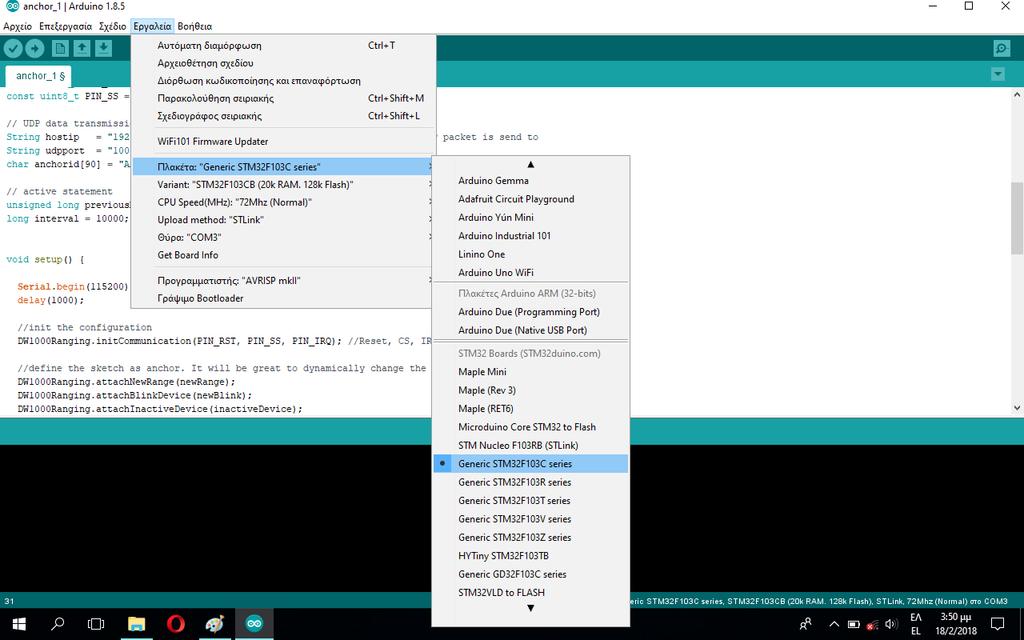Screen dimensions: 1024x640
Task: Select Maple Mini board
Action: pyautogui.click(x=530, y=372)
